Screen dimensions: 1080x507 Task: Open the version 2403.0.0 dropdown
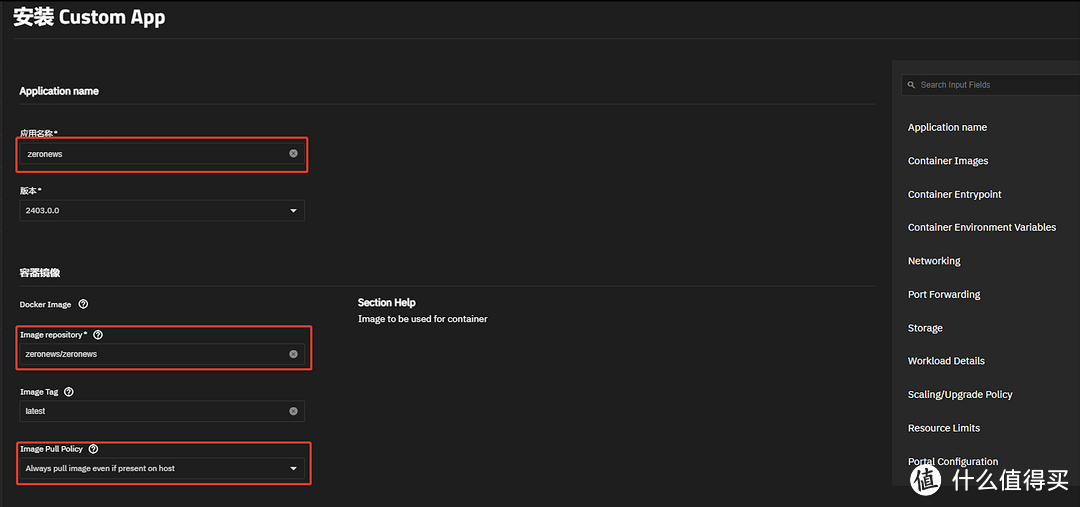(x=293, y=211)
